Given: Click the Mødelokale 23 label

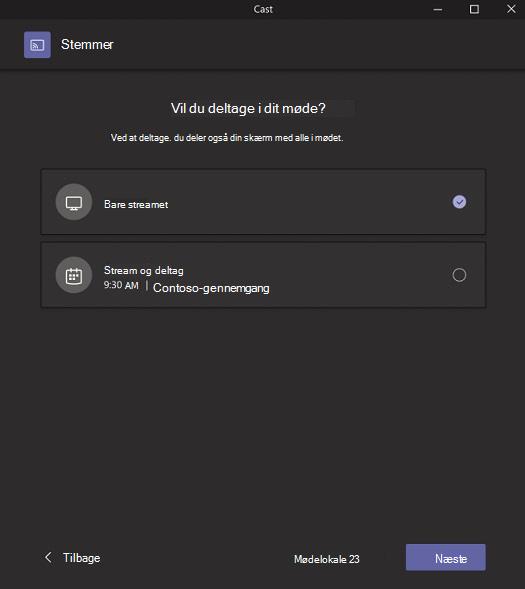Looking at the screenshot, I should [x=327, y=559].
